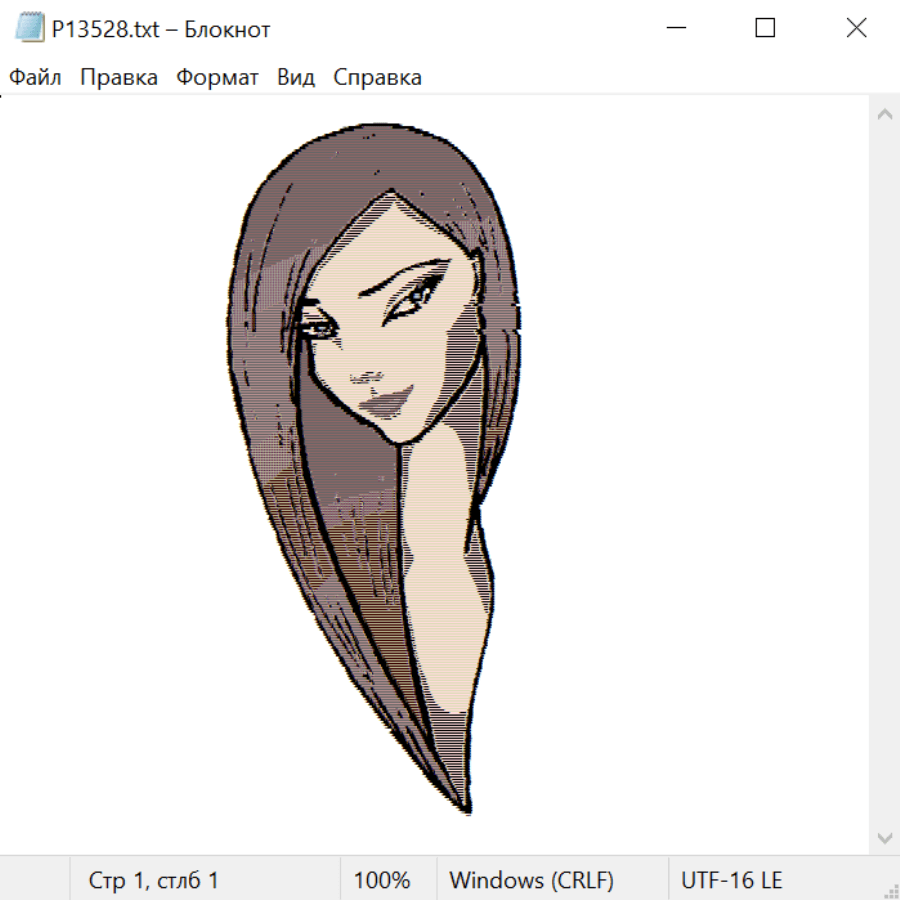
Task: Place cursor on the ASCII art lips
Action: coord(386,404)
